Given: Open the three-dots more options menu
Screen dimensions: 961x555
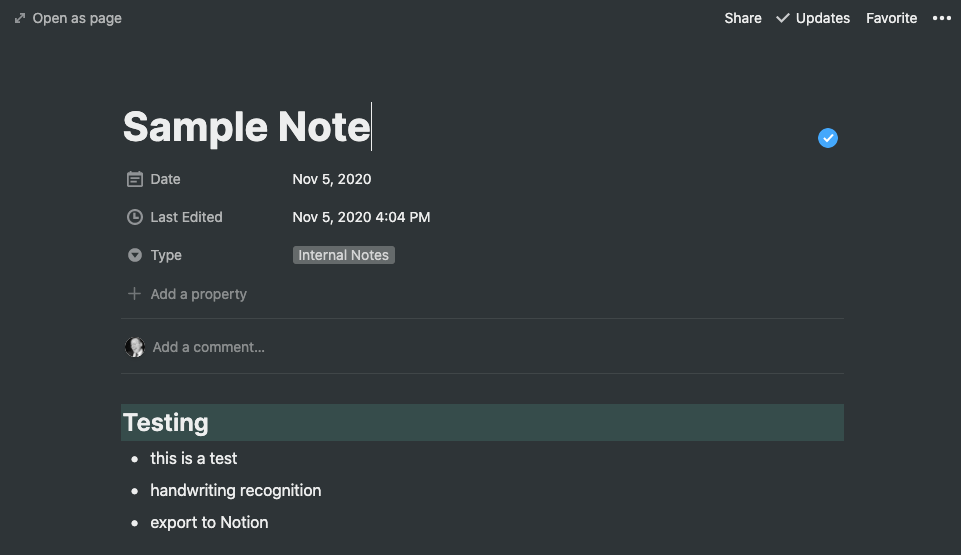Looking at the screenshot, I should pos(941,18).
